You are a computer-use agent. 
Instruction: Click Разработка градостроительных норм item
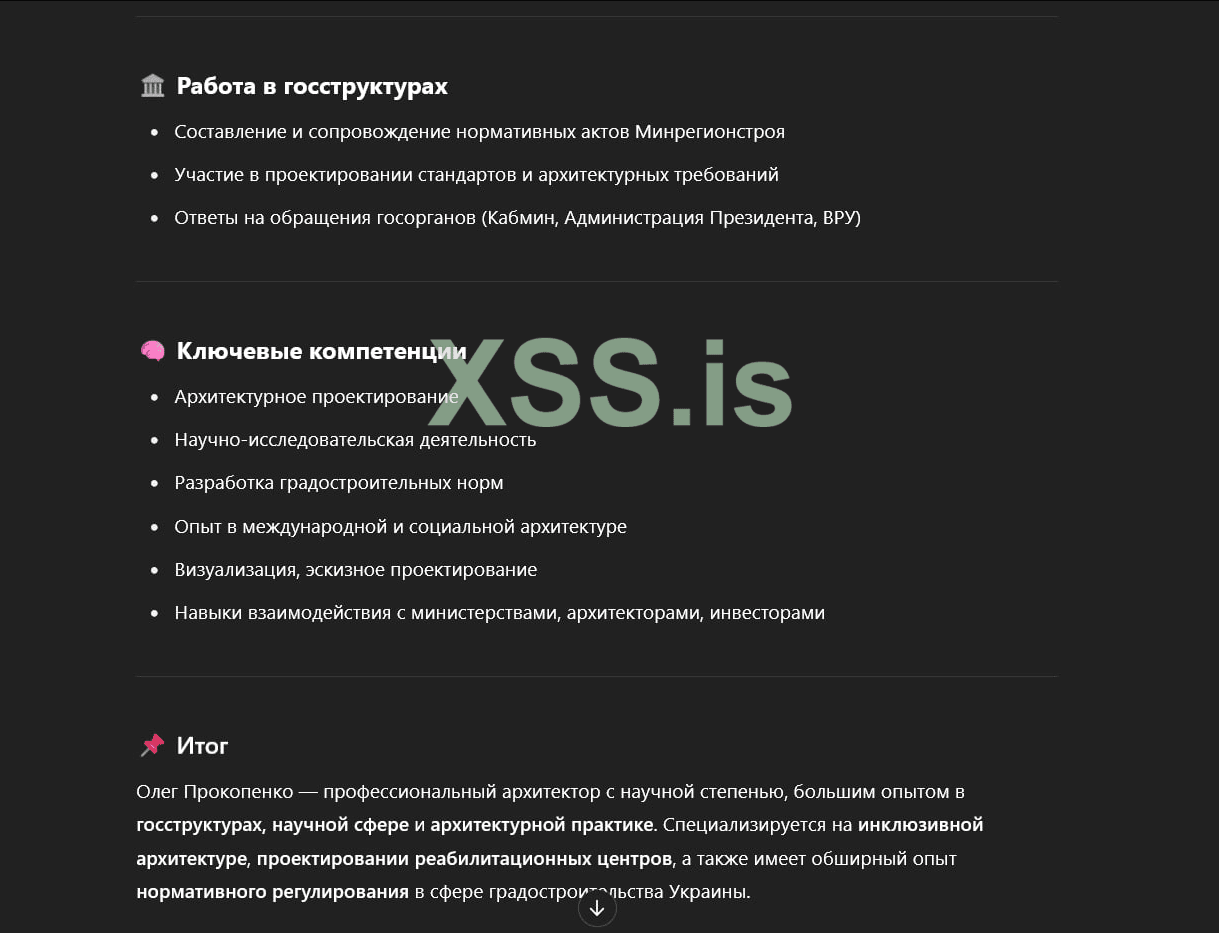338,483
